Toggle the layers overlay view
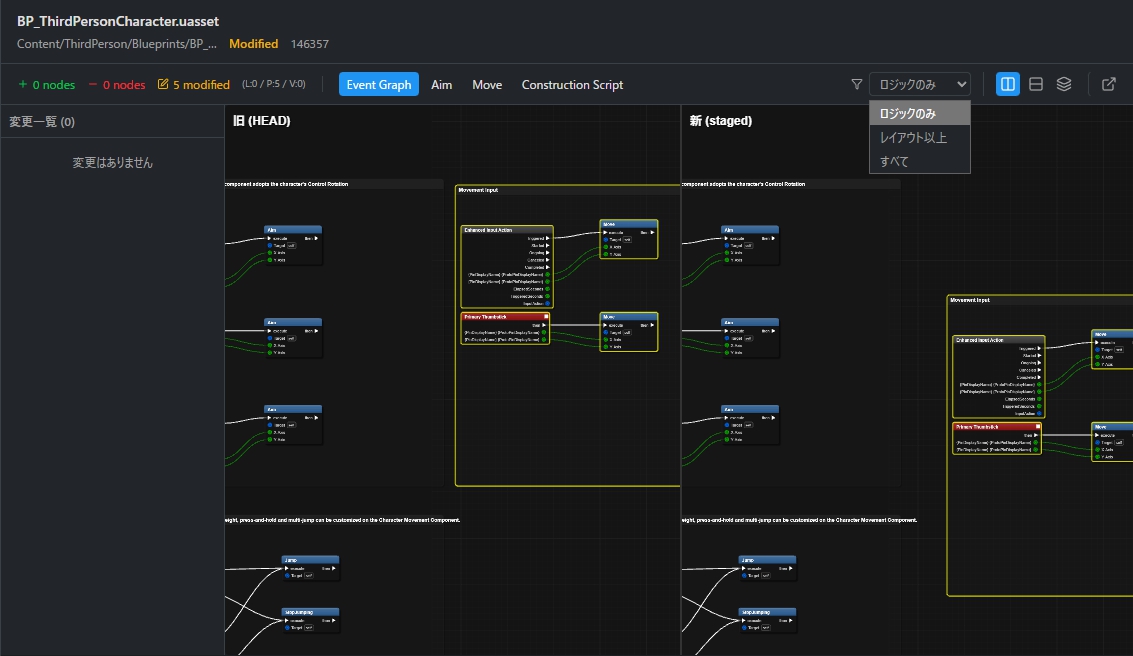The width and height of the screenshot is (1133, 656). tap(1064, 85)
